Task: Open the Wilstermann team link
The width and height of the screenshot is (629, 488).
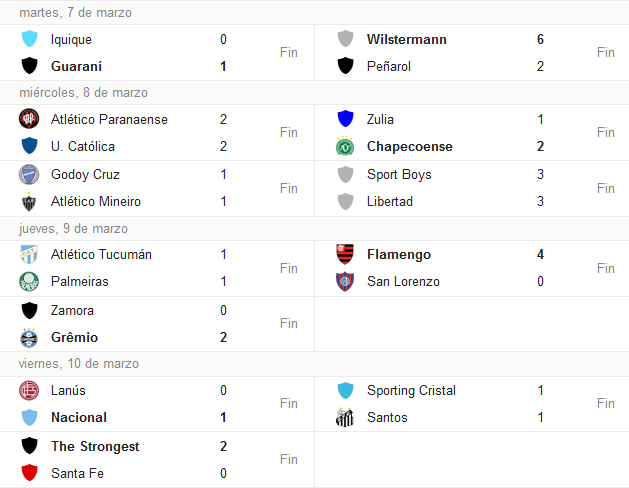Action: [406, 39]
